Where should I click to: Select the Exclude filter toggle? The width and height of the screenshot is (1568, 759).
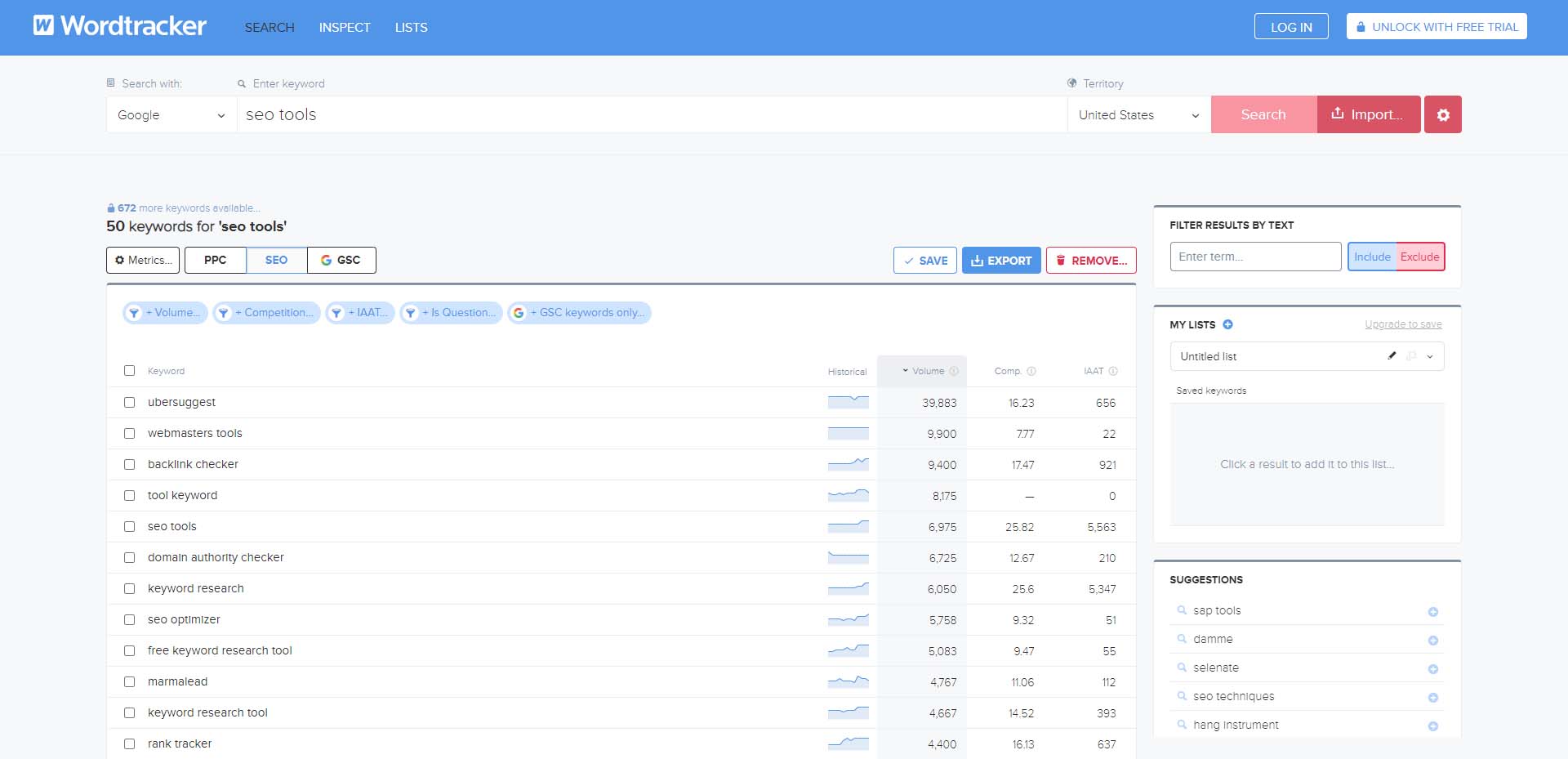coord(1420,257)
